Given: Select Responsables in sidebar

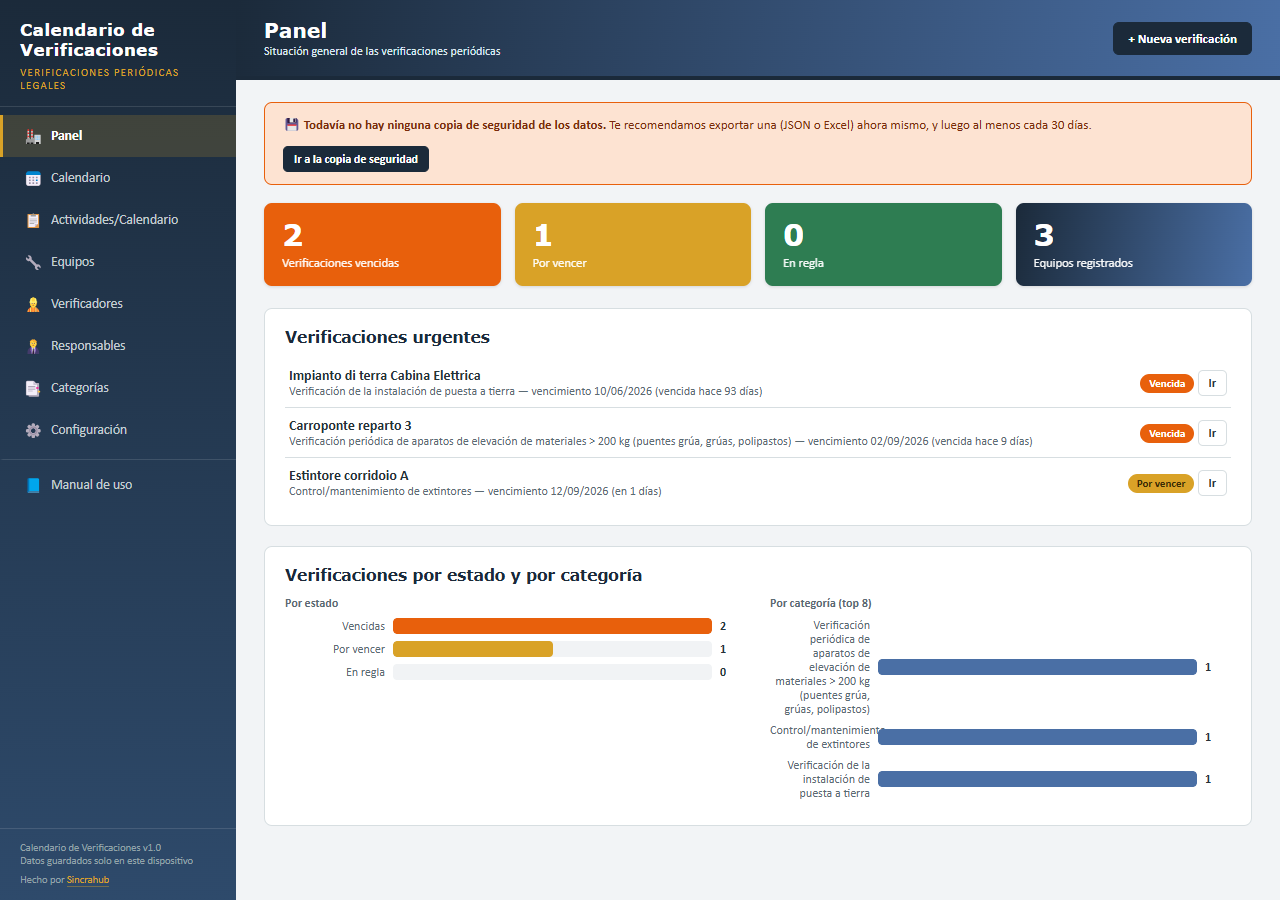Looking at the screenshot, I should [118, 346].
